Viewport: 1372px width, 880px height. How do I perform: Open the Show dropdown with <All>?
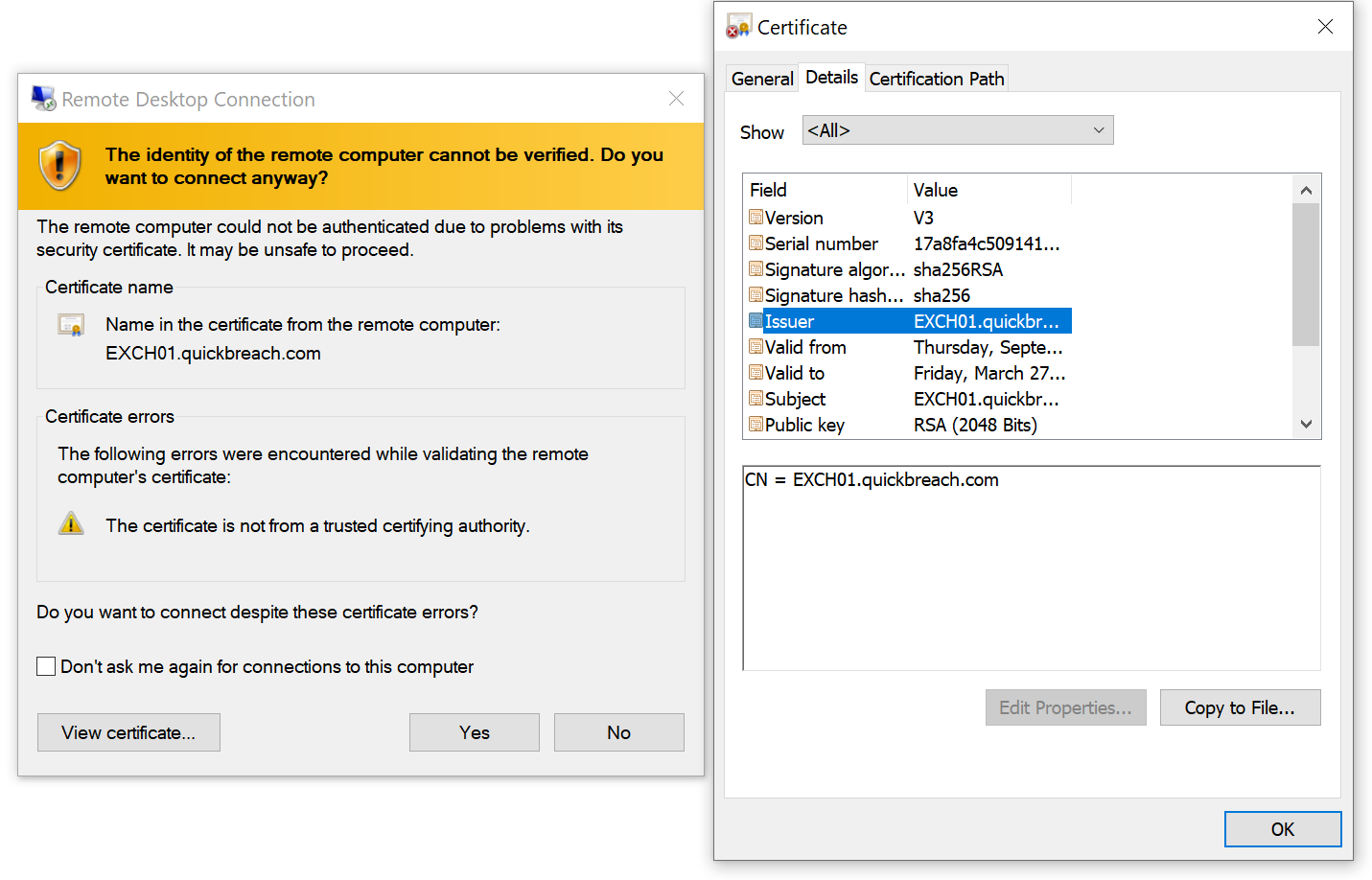(958, 130)
